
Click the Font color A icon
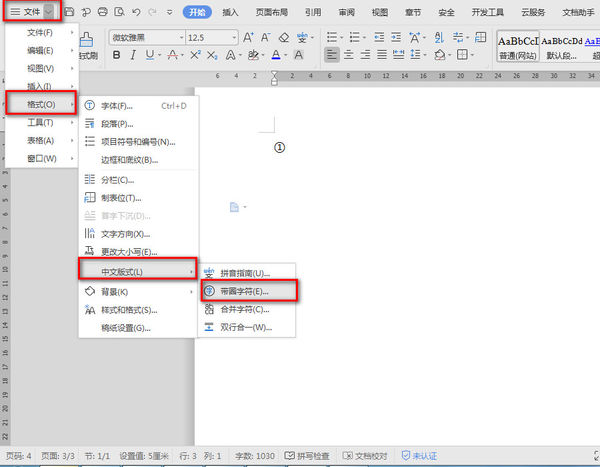276,55
